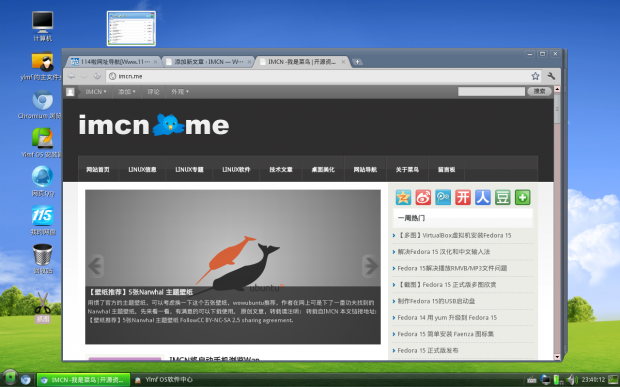Share via the blue Tencent Weibo icon
620x387 pixels.
click(x=443, y=197)
